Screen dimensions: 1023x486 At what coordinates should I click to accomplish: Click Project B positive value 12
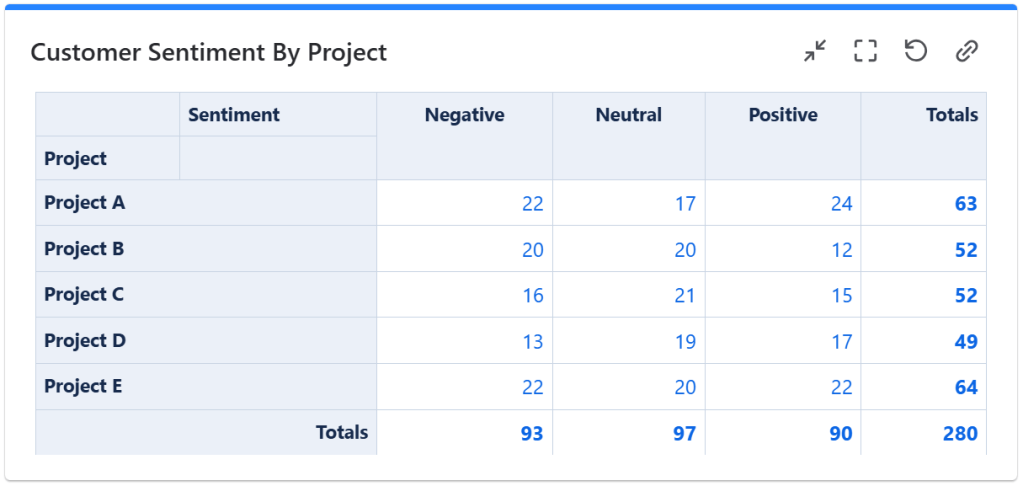tap(841, 250)
